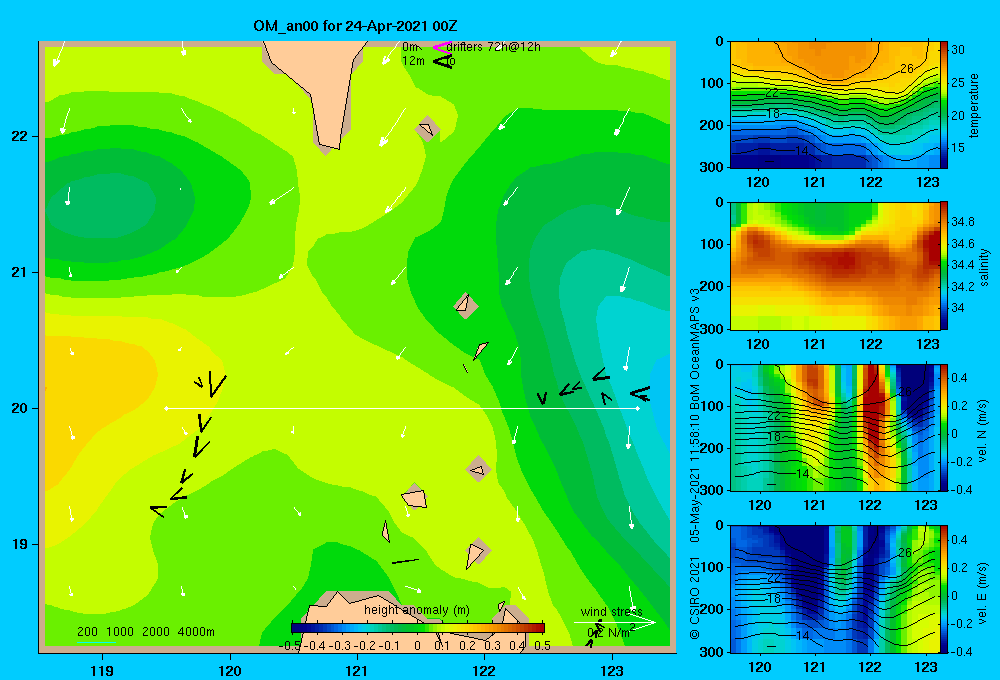Select the title text OM_an00 for 24-Apr-2021 00Z
The height and width of the screenshot is (680, 1000).
tap(355, 26)
